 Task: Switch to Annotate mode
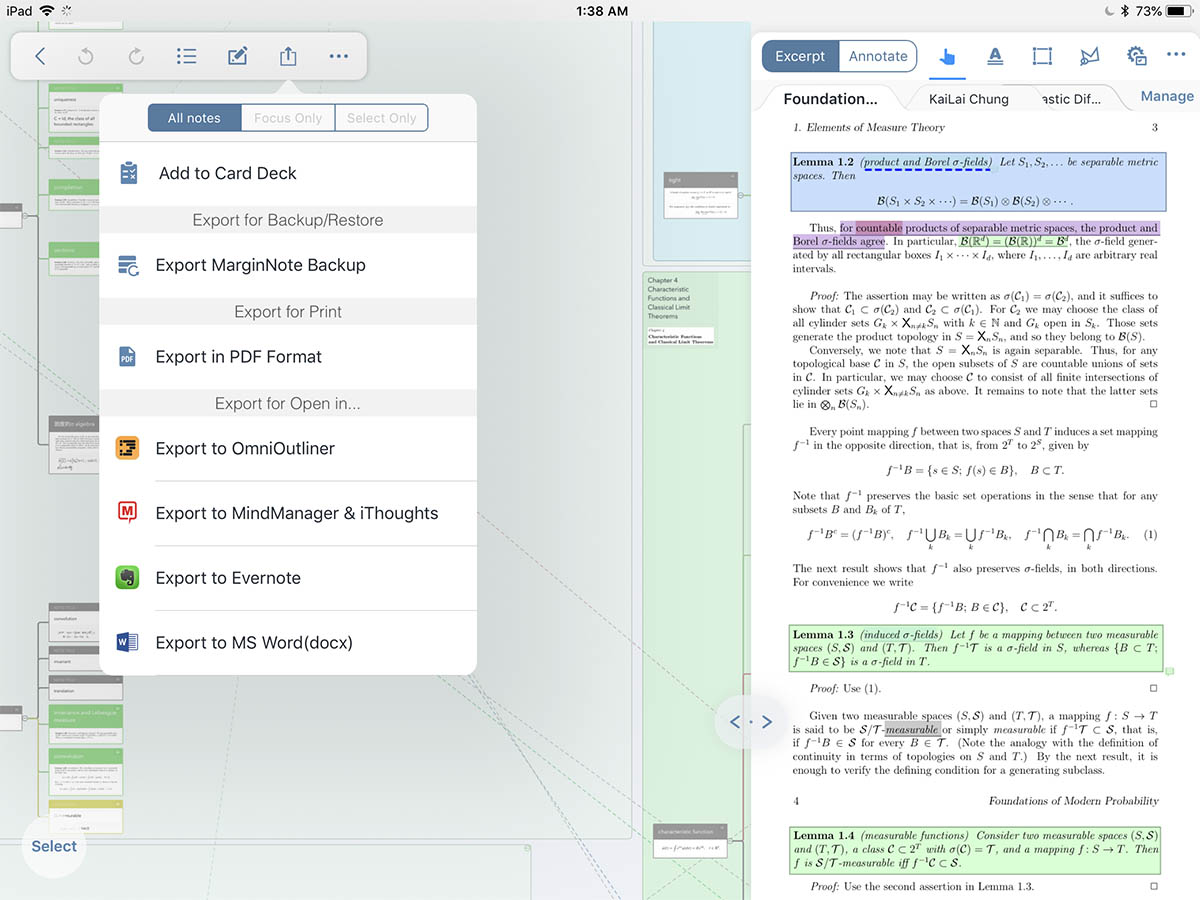pos(878,56)
